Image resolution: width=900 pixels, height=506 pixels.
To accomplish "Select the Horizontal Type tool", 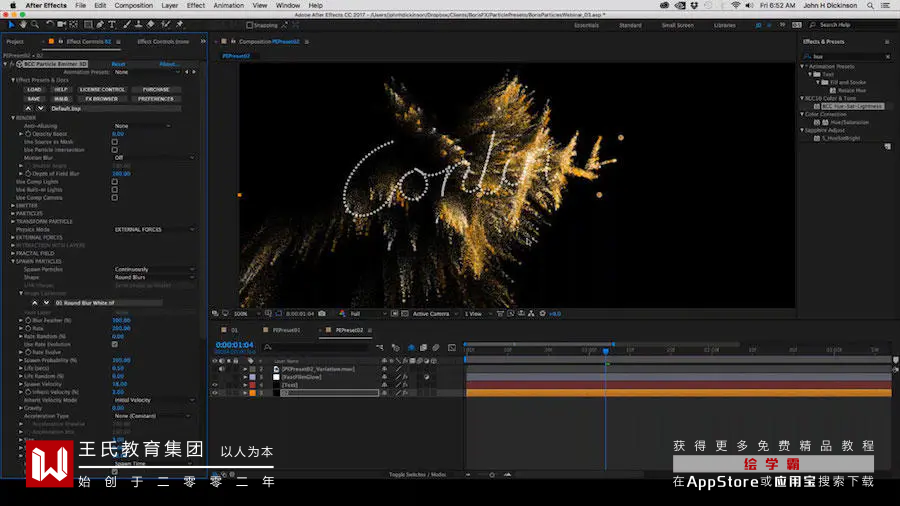I will pyautogui.click(x=112, y=25).
